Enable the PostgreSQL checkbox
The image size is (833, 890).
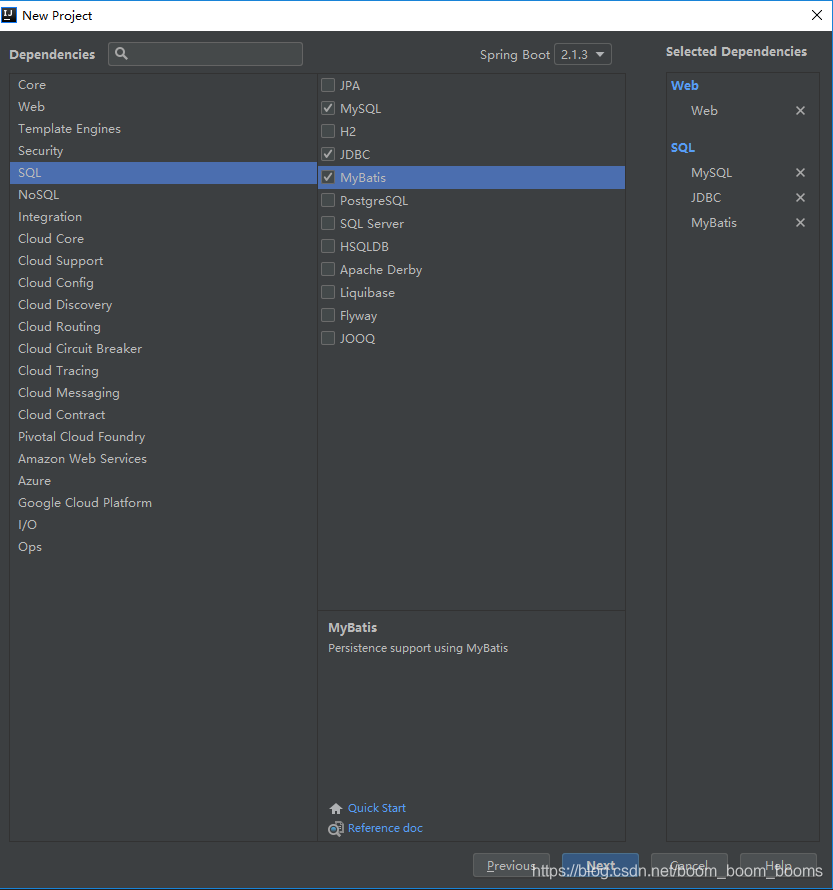[328, 200]
